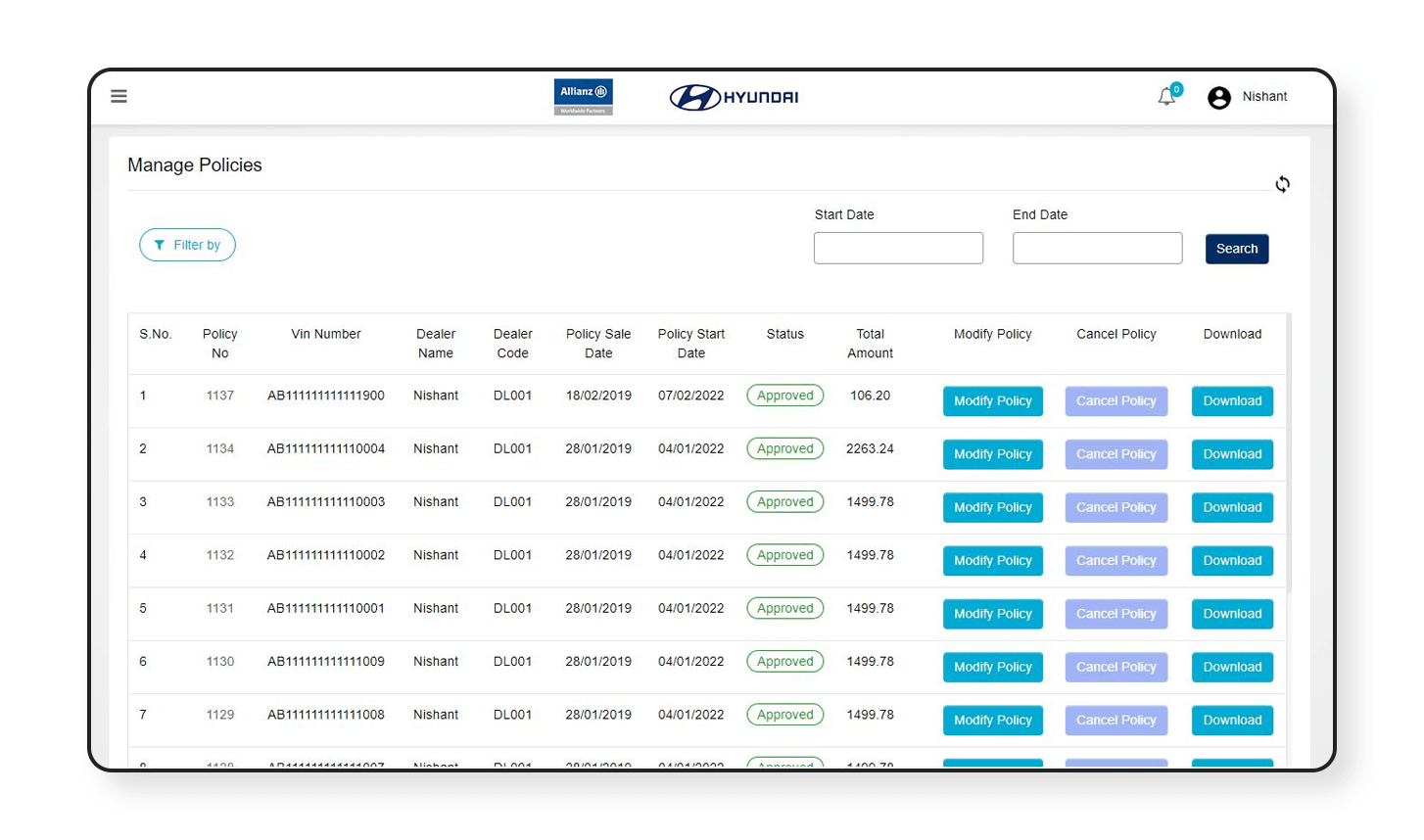Modify Policy for policy 1133
The image size is (1424, 840).
993,507
